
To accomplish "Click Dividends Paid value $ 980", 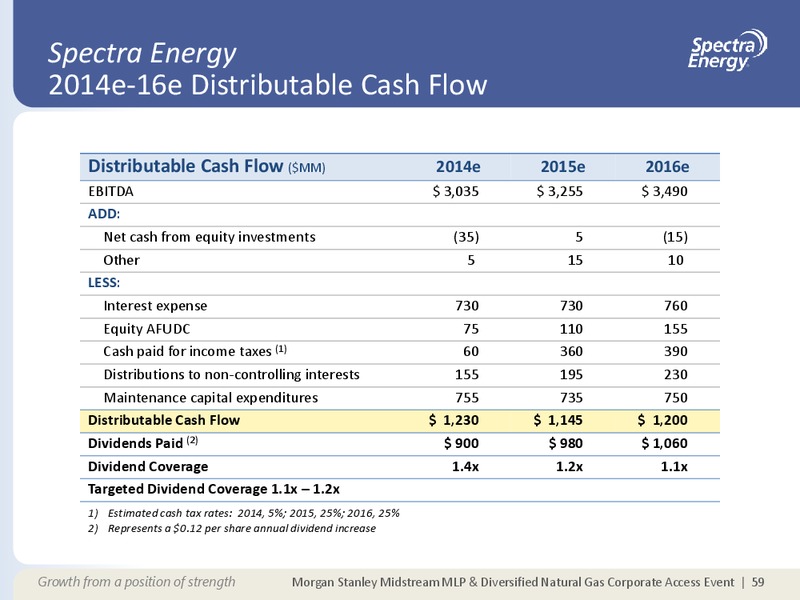I will [x=566, y=443].
